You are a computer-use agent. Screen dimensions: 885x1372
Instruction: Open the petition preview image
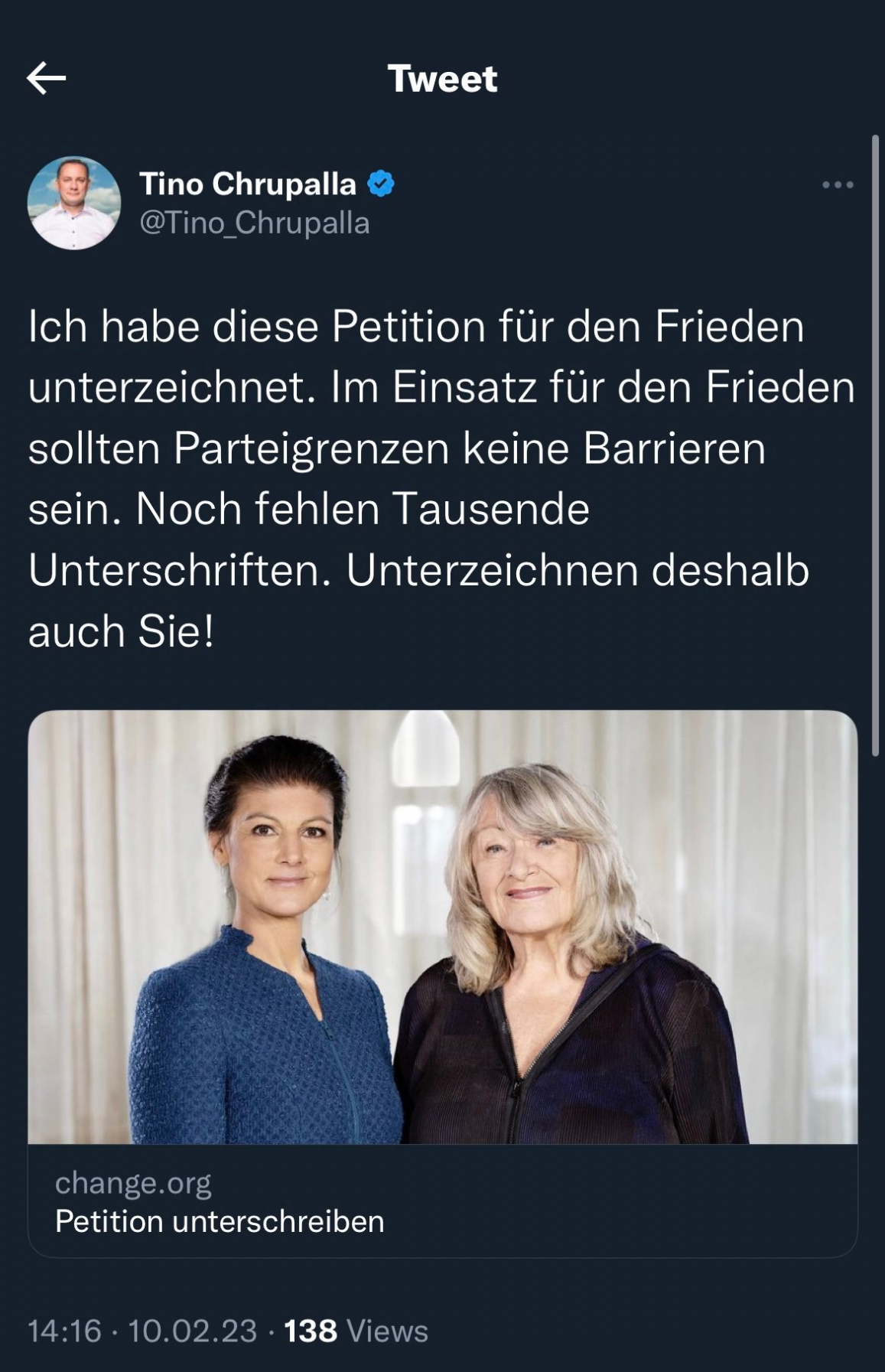tap(442, 927)
